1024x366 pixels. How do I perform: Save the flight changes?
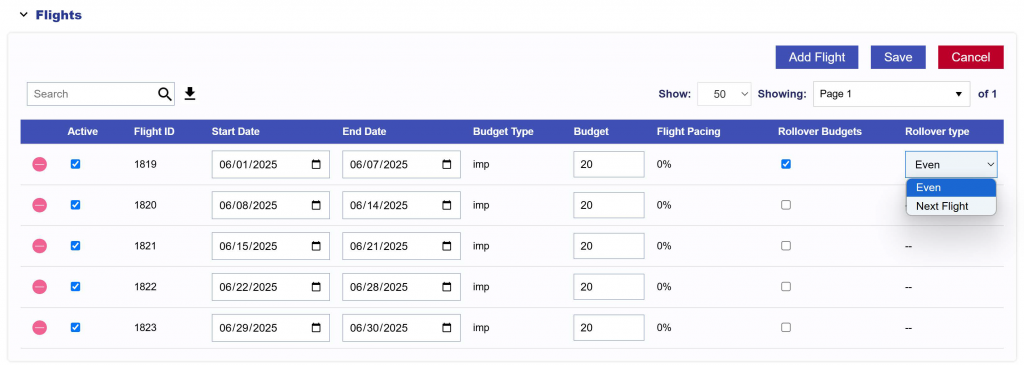pos(898,57)
